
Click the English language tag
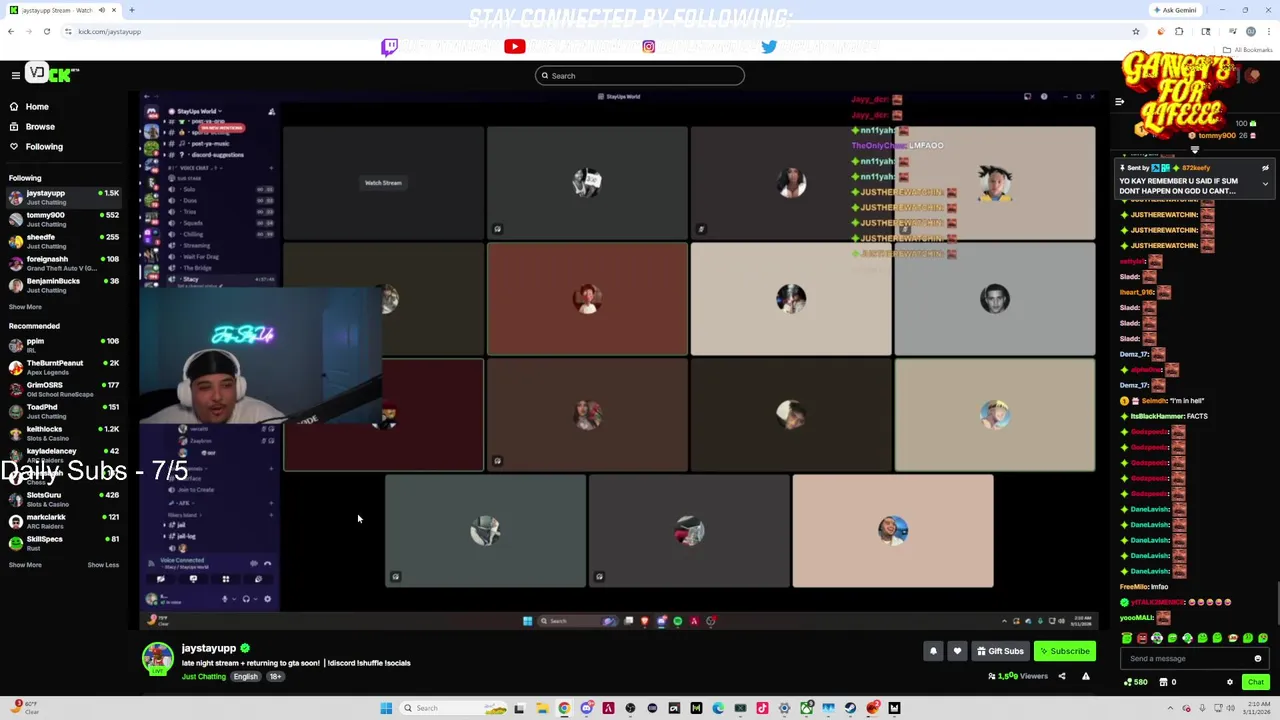pos(245,677)
